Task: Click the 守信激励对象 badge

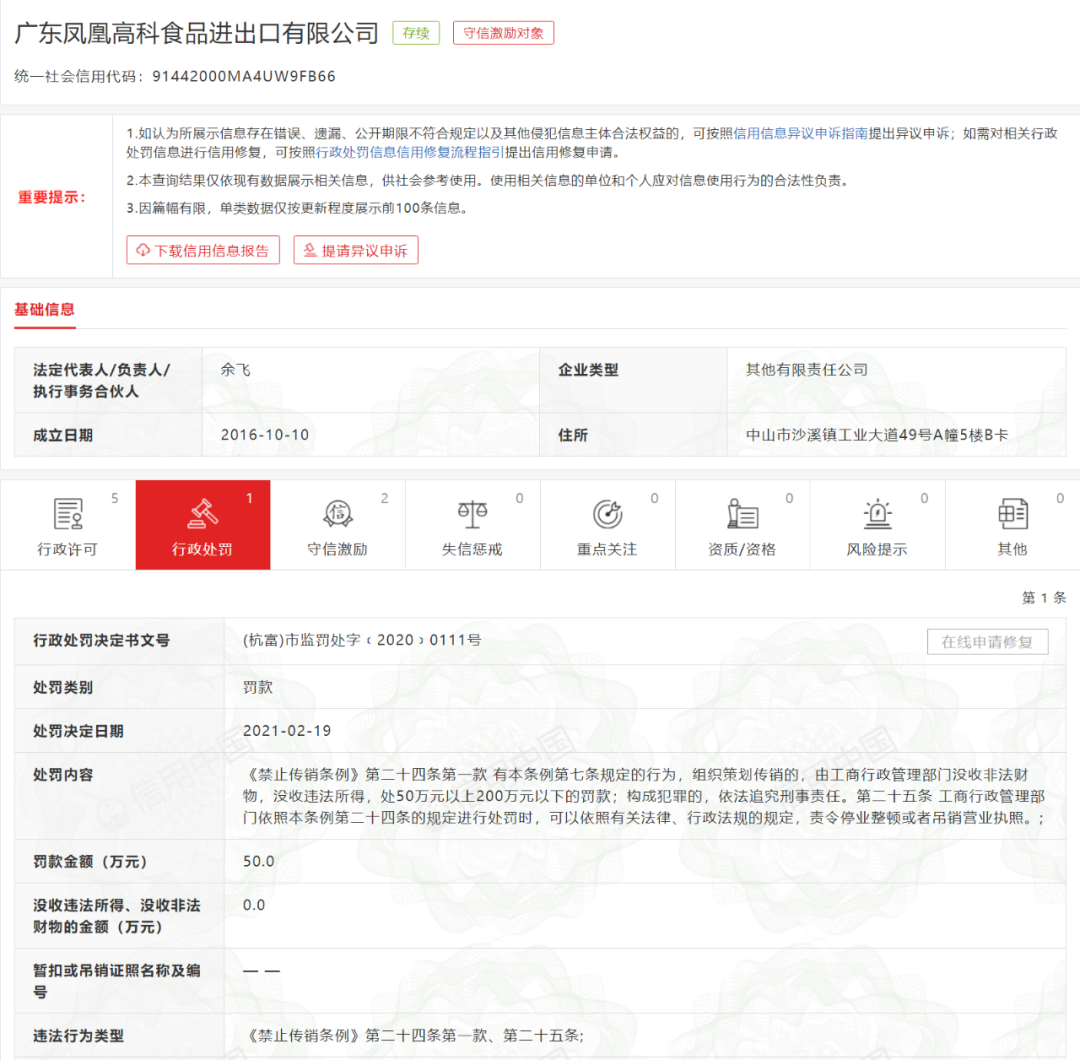Action: (x=503, y=32)
